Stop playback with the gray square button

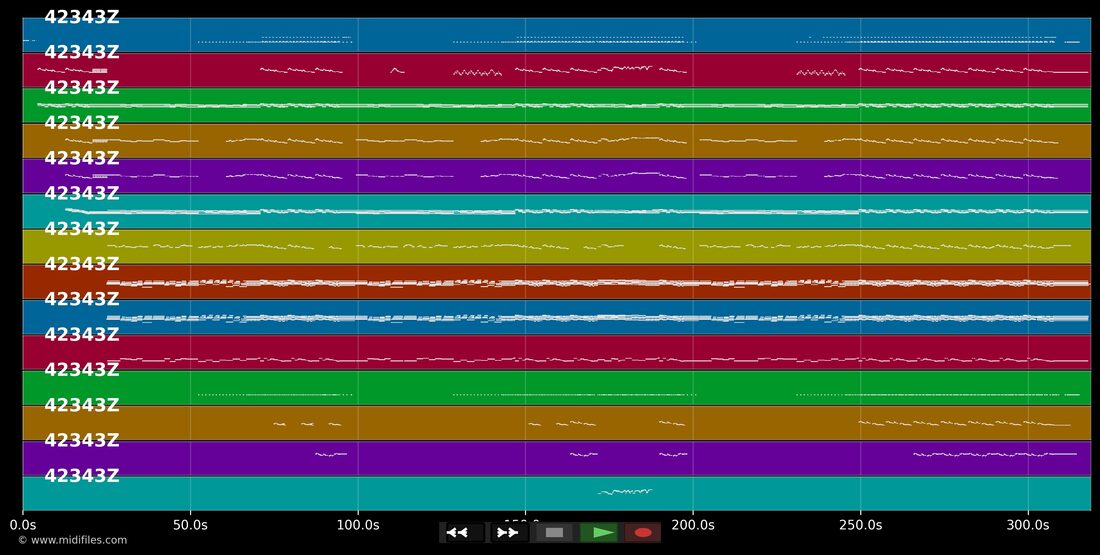tap(554, 533)
